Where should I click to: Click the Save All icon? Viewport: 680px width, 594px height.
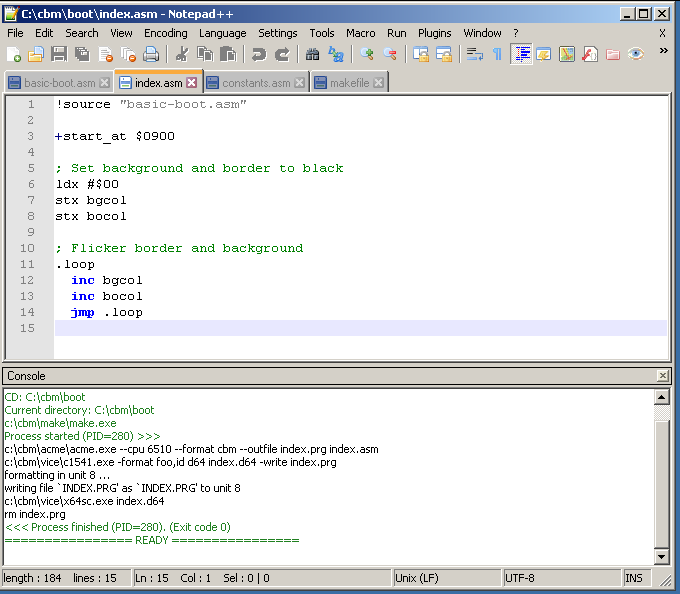tap(82, 55)
